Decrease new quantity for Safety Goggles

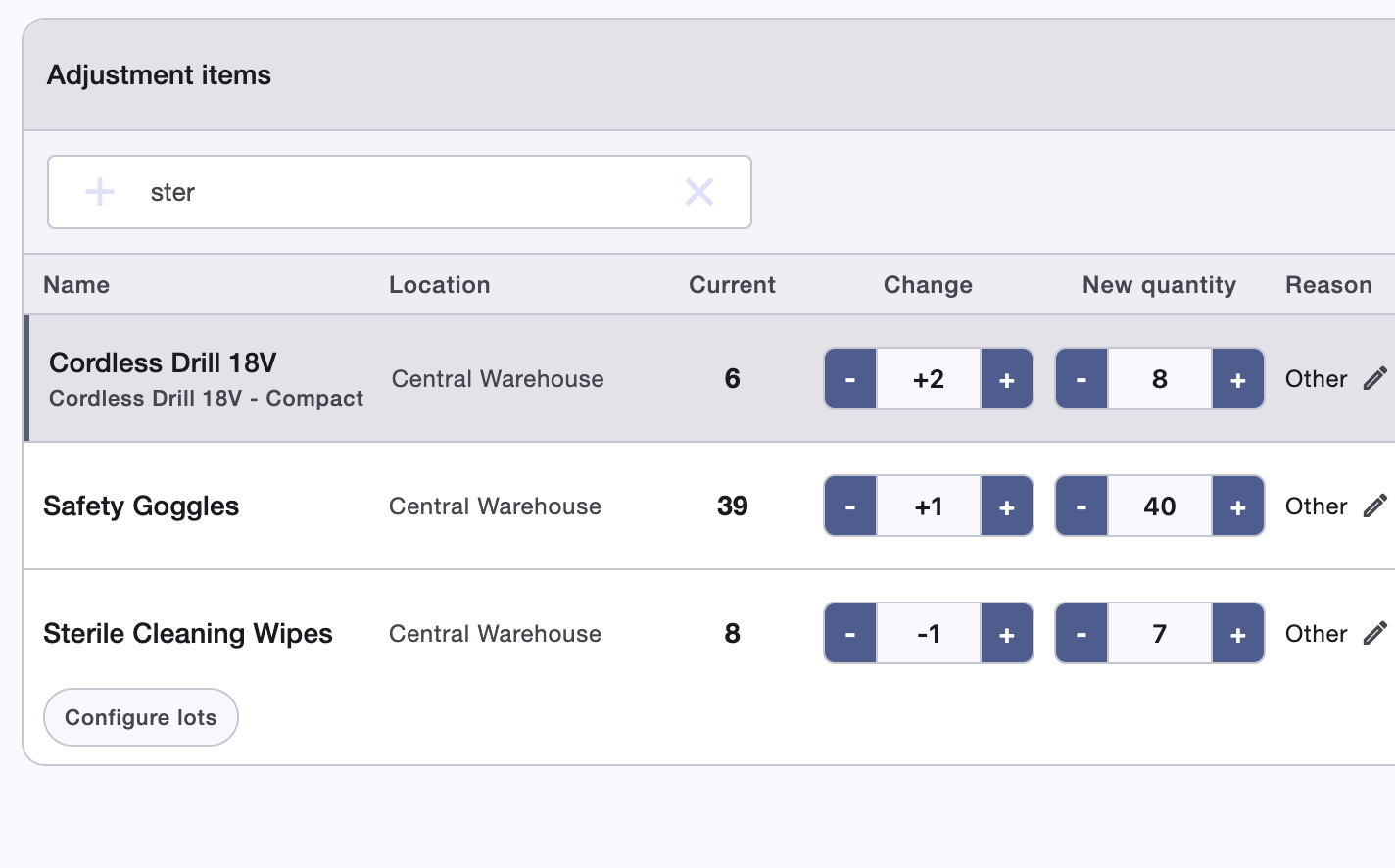pyautogui.click(x=1082, y=506)
